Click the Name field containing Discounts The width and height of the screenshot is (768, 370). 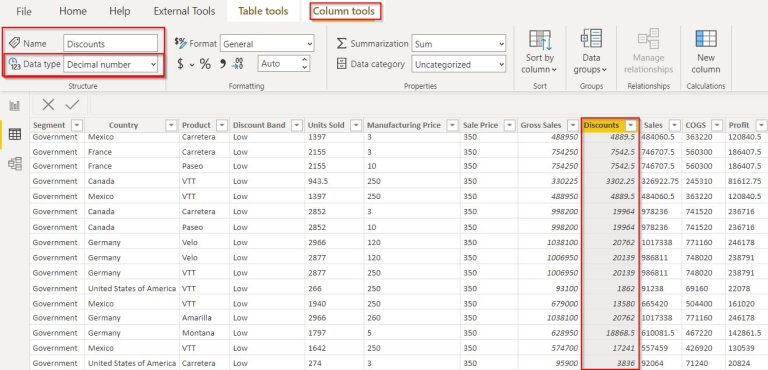111,44
